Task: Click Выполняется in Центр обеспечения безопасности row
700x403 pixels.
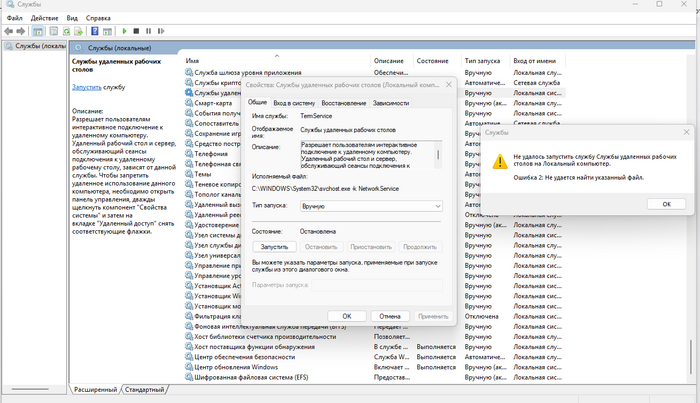Action: click(436, 357)
